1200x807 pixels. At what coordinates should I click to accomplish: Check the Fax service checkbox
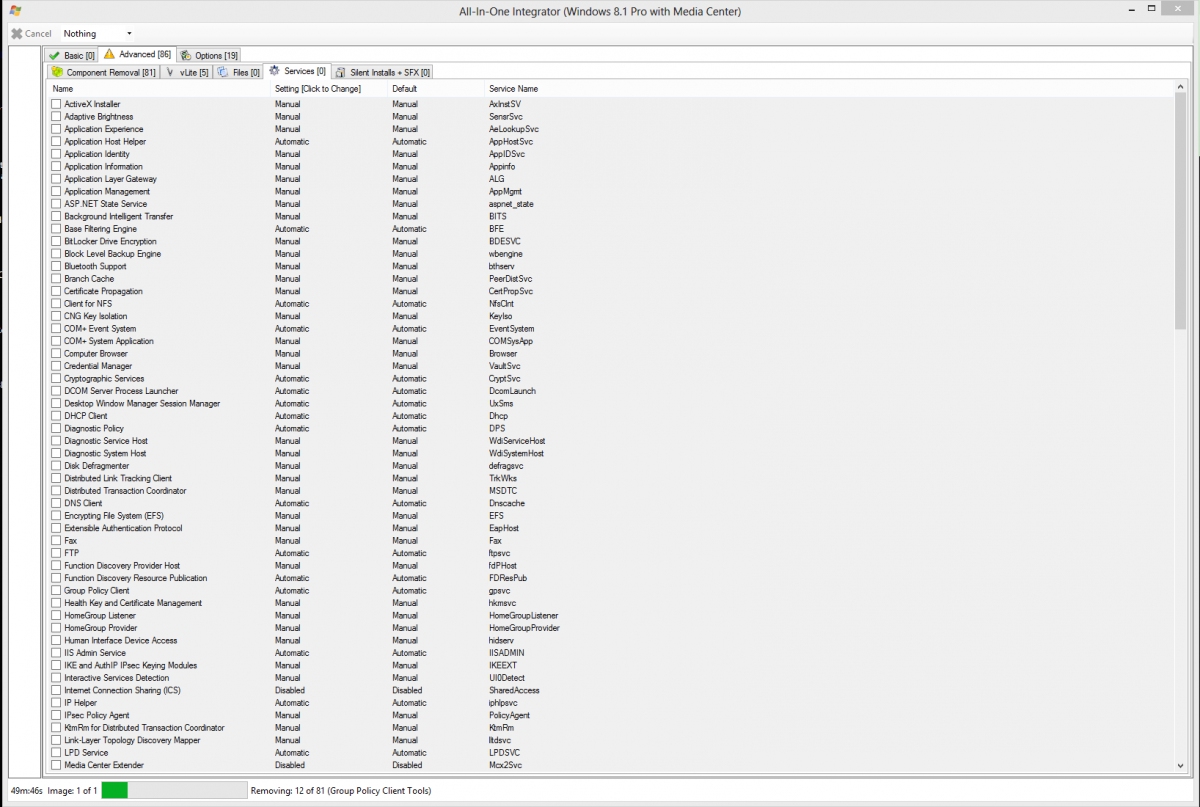56,540
